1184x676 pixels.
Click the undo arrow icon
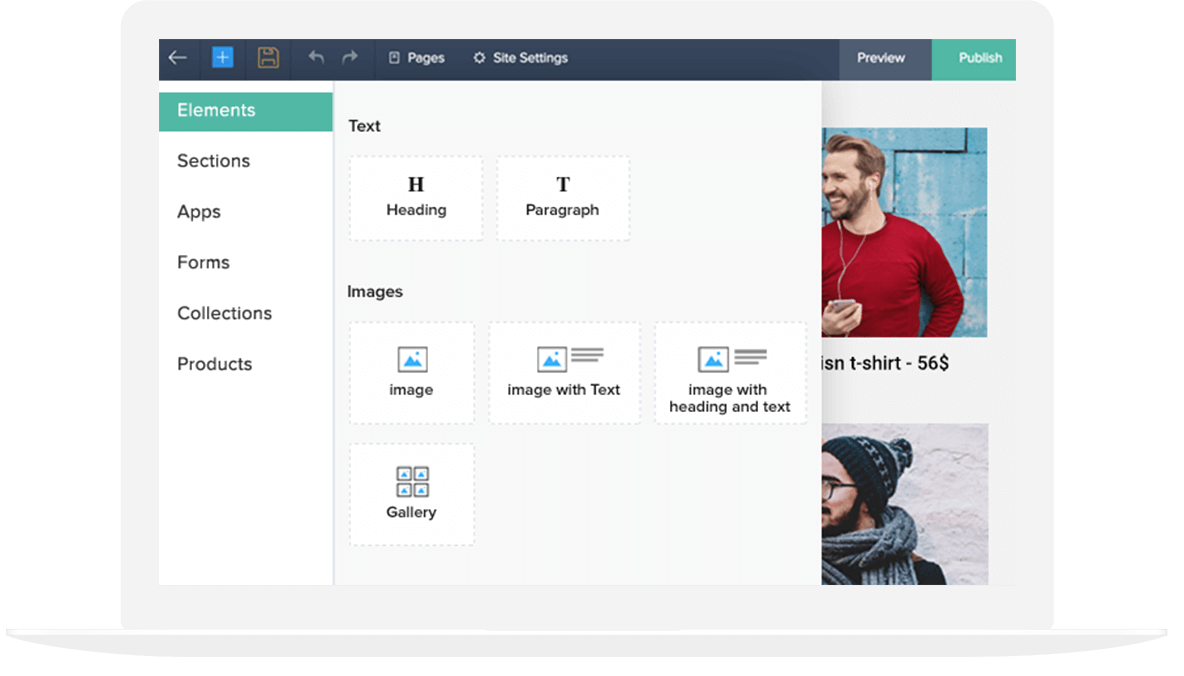click(x=315, y=58)
